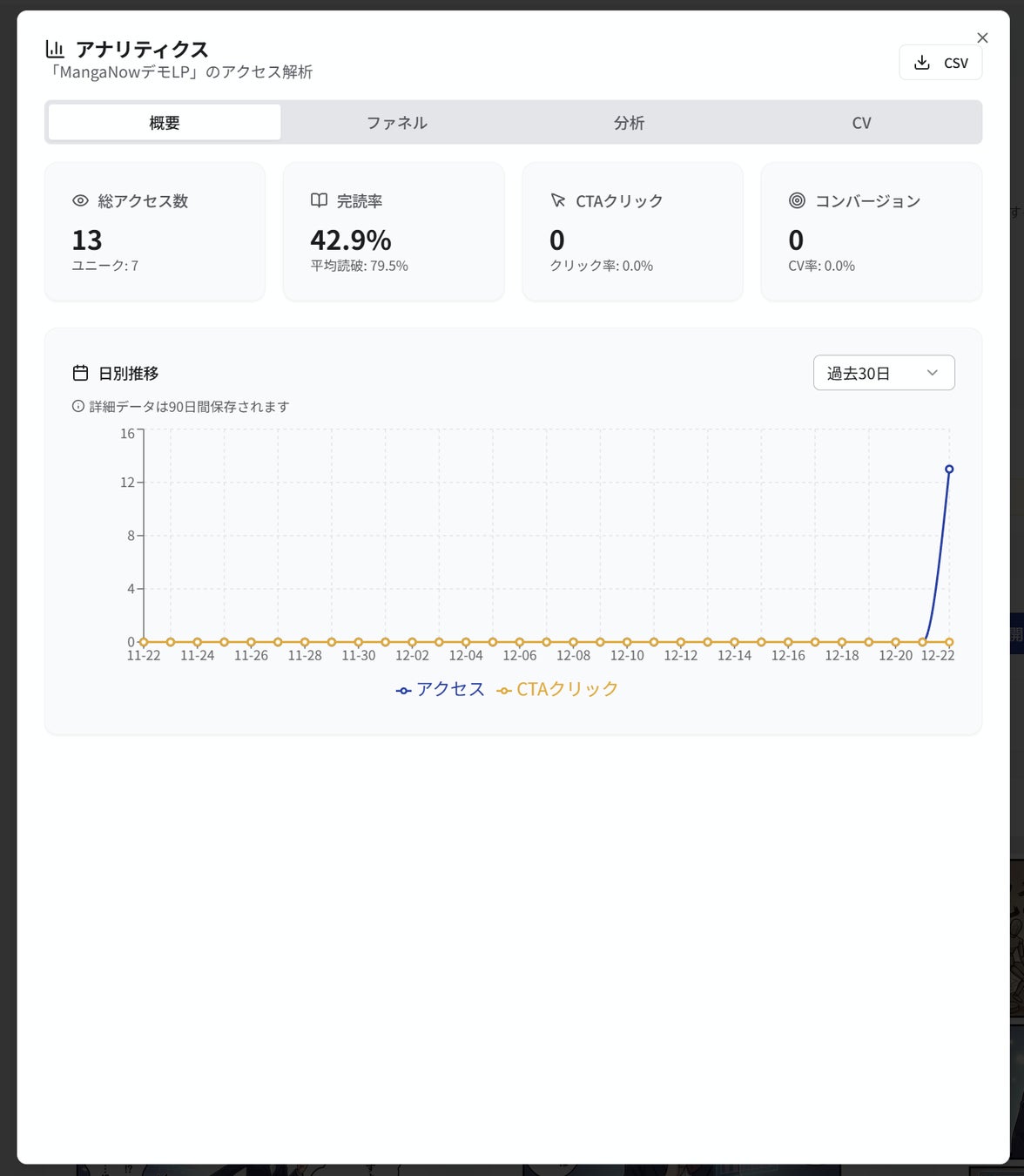Click the CSV download icon
Screen dimensions: 1024x1176
pyautogui.click(x=922, y=63)
